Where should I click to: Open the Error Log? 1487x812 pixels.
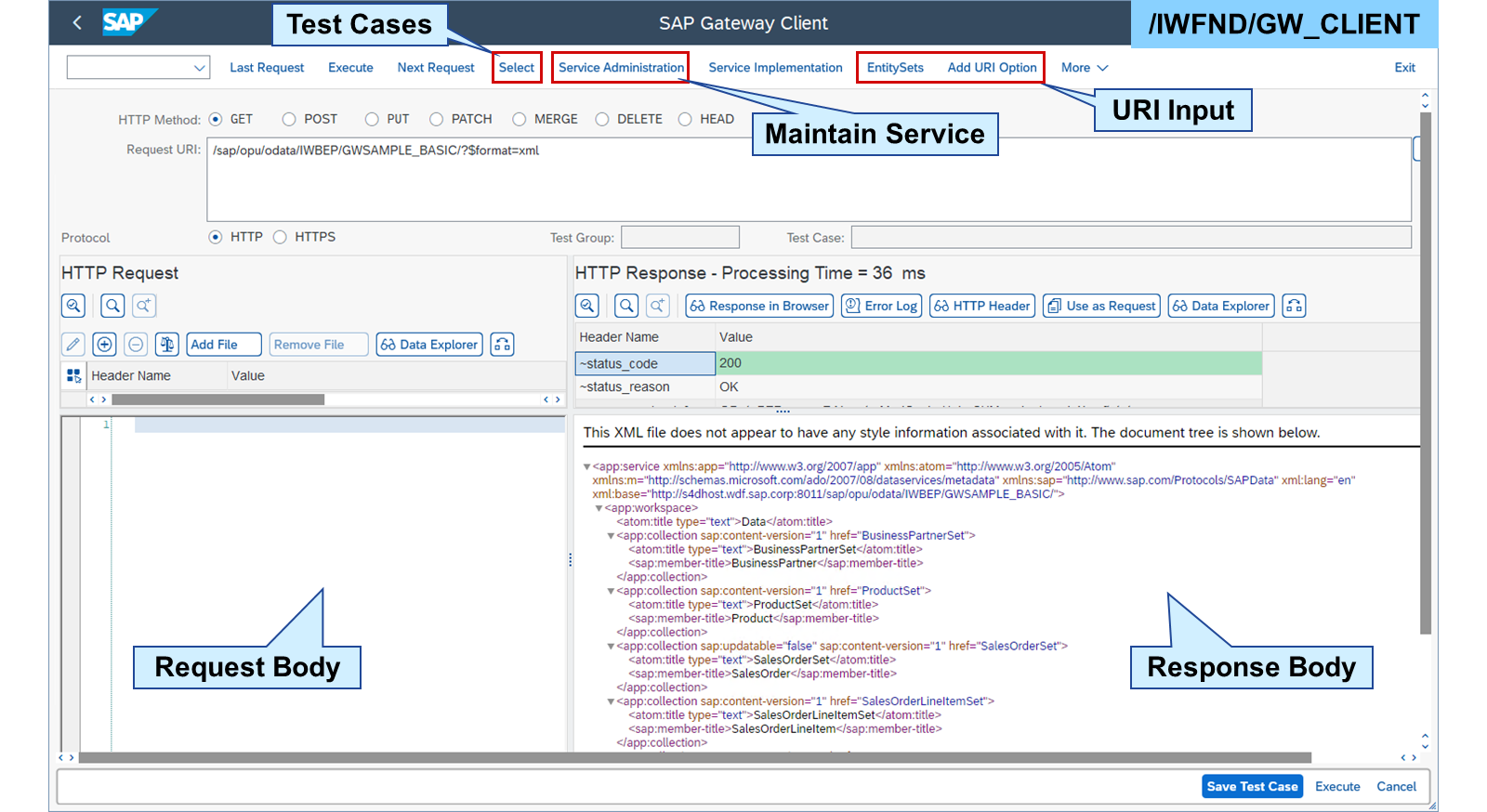pyautogui.click(x=881, y=306)
